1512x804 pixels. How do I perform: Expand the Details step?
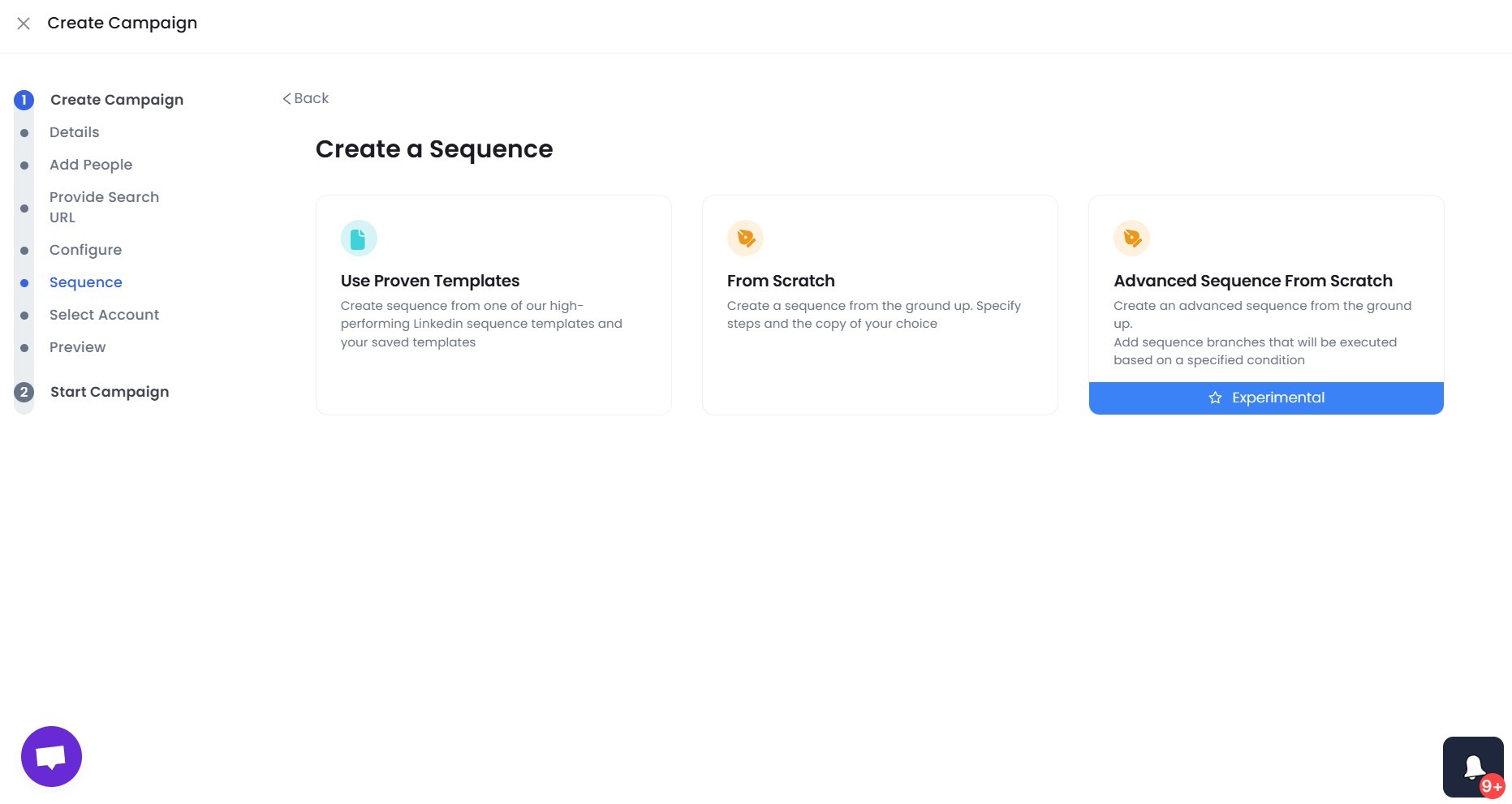74,132
